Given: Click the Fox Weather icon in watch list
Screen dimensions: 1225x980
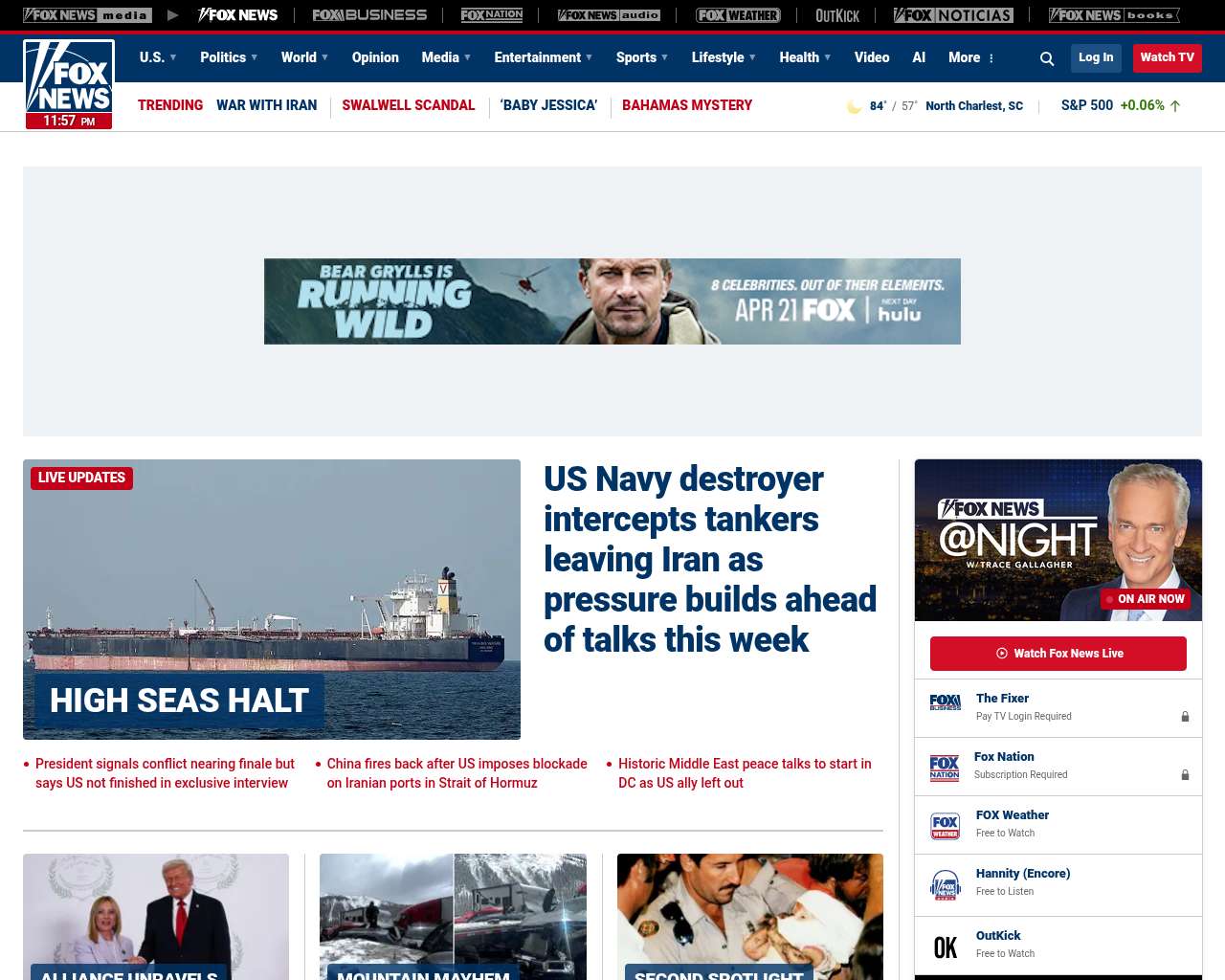Looking at the screenshot, I should [x=946, y=826].
